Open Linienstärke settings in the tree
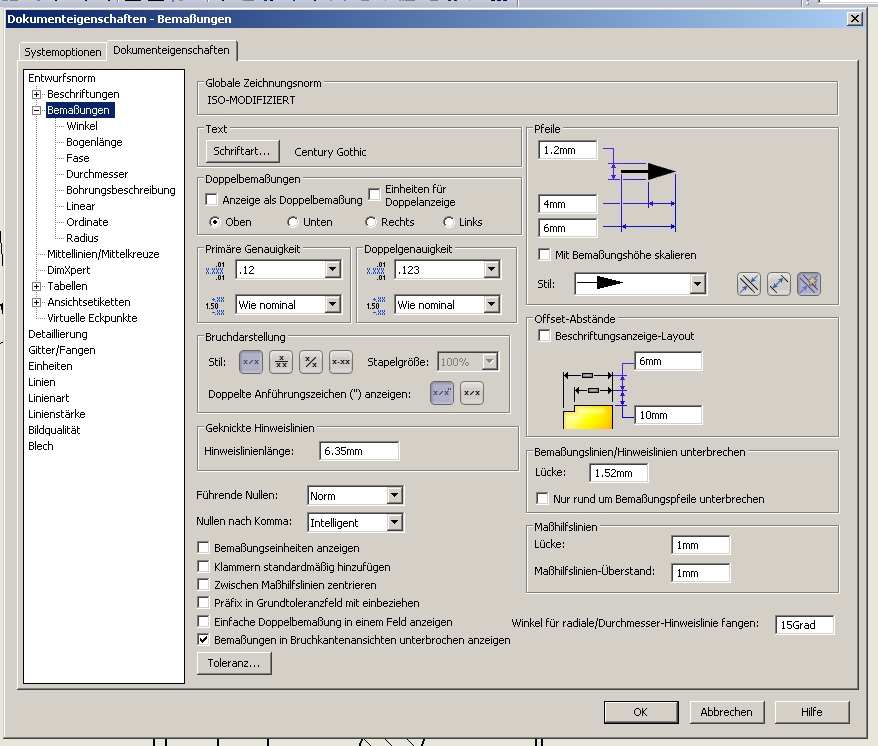Viewport: 878px width, 746px height. (x=57, y=414)
